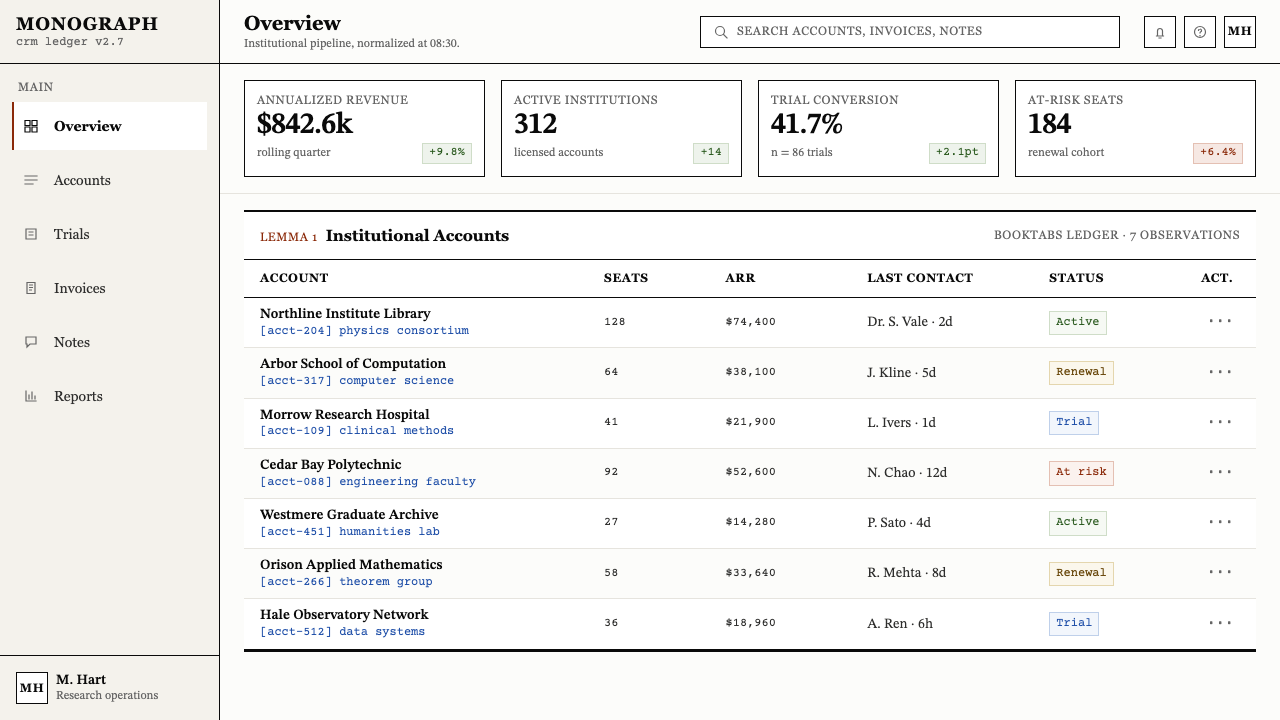
Task: Click Cedar Bay Polytechnic name
Action: (x=330, y=464)
